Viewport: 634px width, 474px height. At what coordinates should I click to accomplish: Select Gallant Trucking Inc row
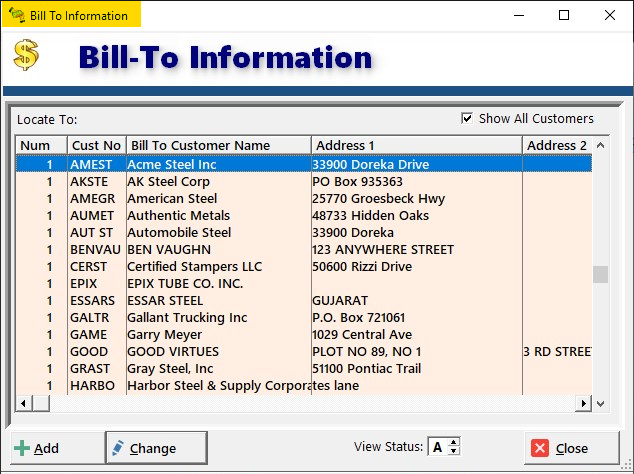point(304,317)
